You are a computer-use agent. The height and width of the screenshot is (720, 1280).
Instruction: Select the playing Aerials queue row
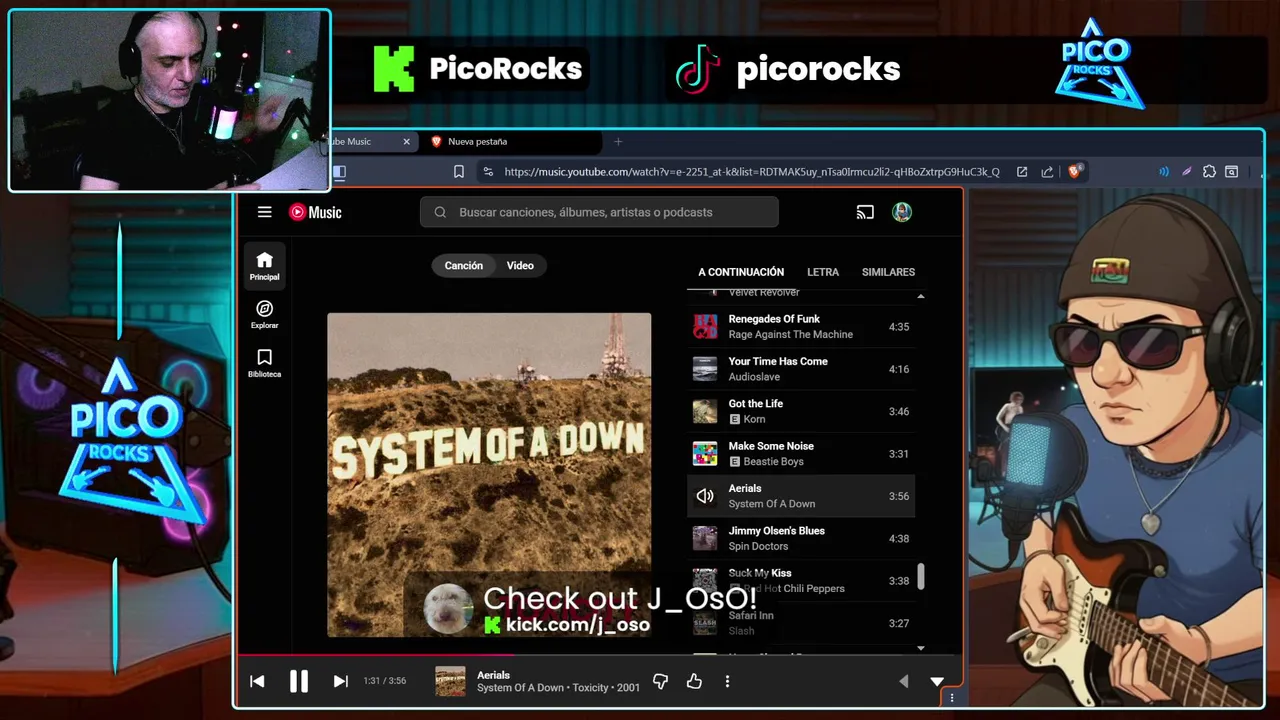801,496
